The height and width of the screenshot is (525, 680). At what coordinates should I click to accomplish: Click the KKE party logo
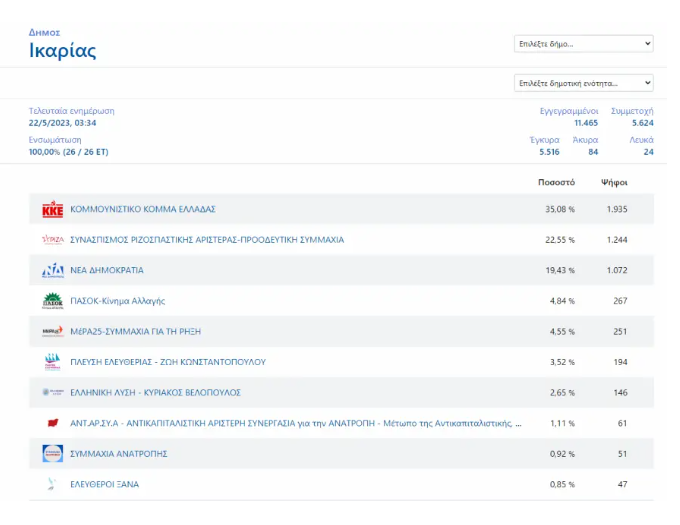point(52,209)
